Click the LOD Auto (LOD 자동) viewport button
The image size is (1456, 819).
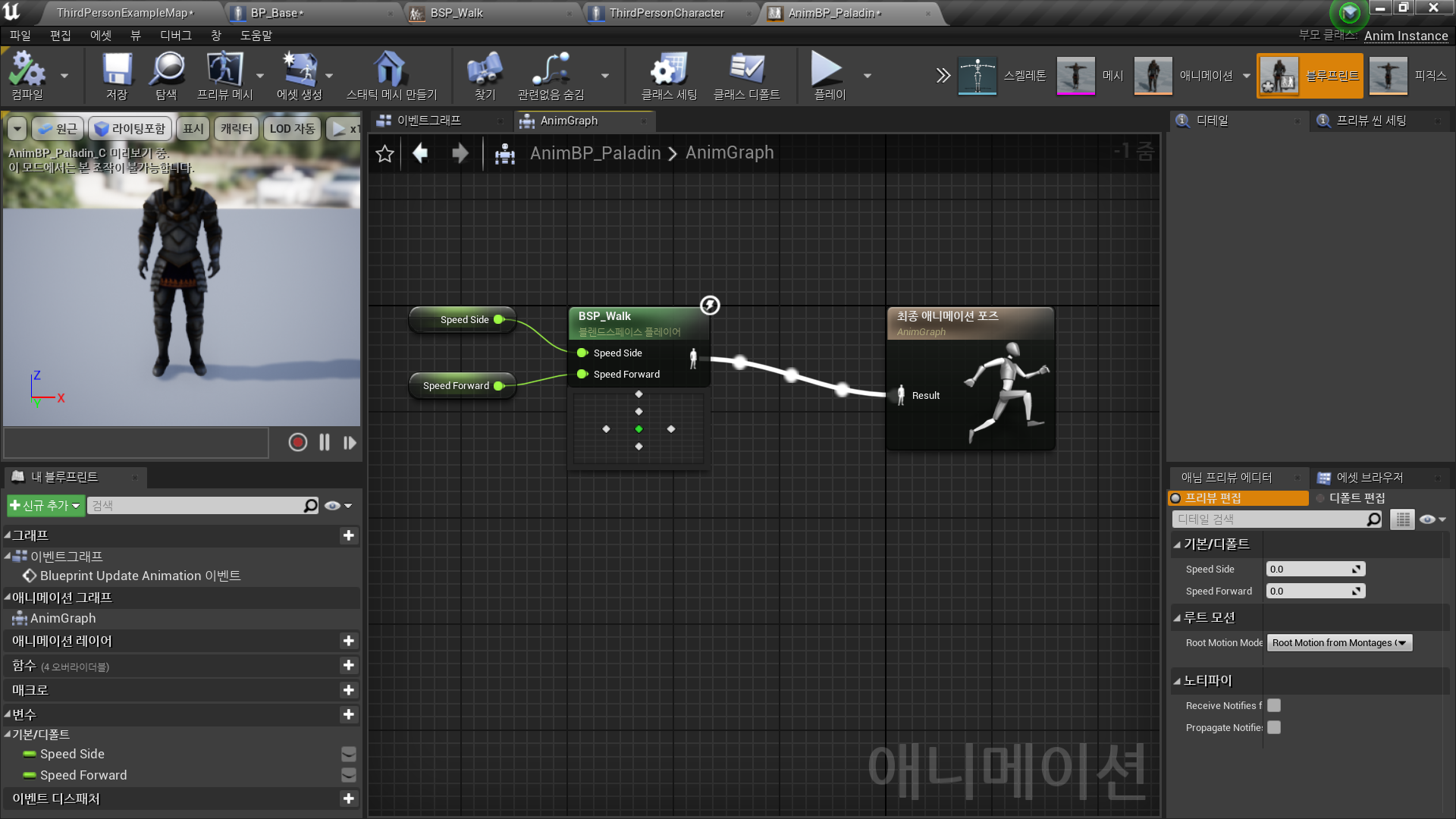click(x=292, y=129)
